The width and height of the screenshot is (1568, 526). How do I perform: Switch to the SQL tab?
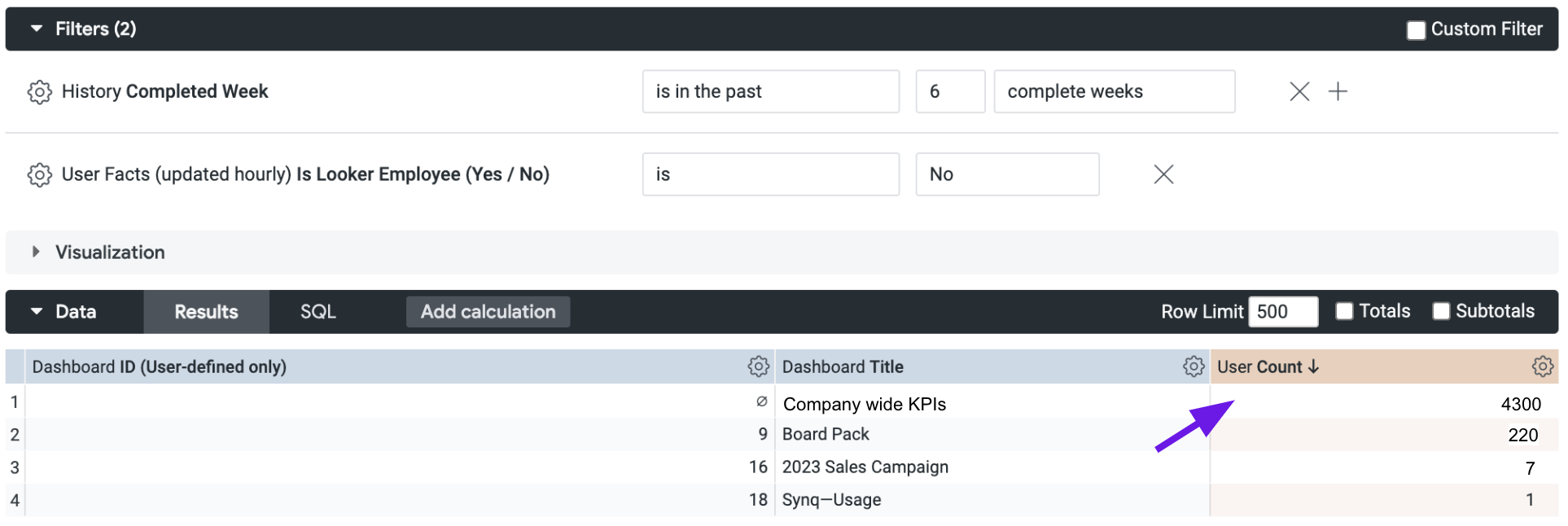coord(318,312)
